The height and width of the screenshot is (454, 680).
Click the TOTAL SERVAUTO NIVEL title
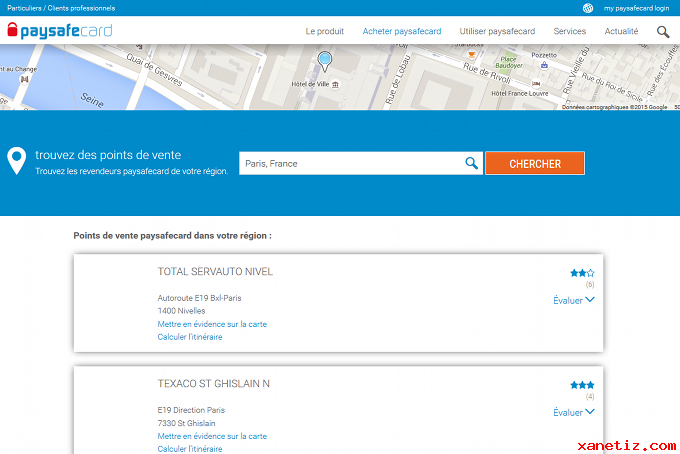click(x=215, y=271)
